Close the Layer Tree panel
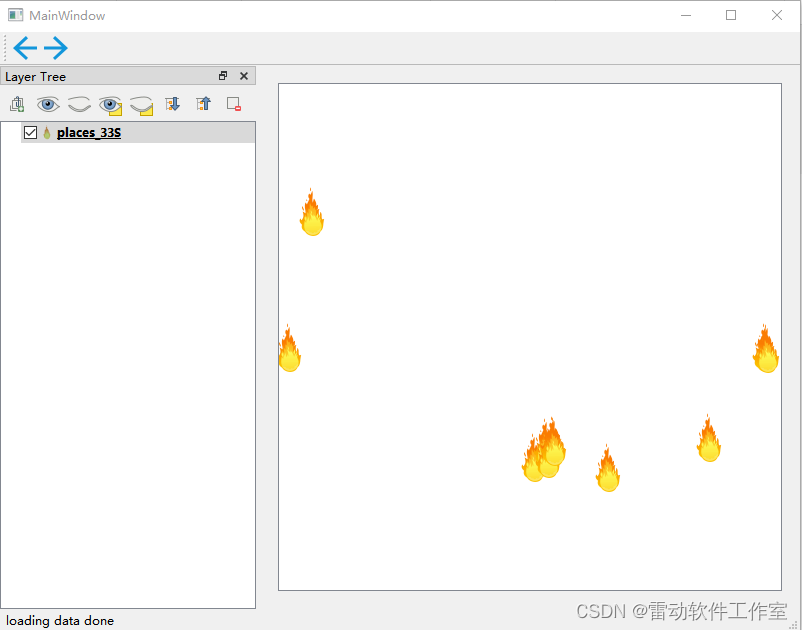Screen dimensions: 802x630 tap(244, 76)
